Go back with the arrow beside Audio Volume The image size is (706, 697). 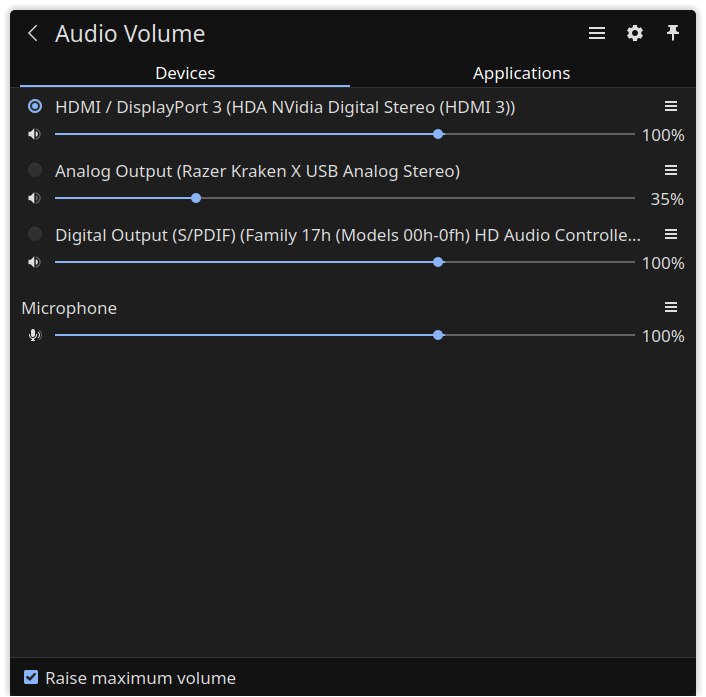[32, 33]
